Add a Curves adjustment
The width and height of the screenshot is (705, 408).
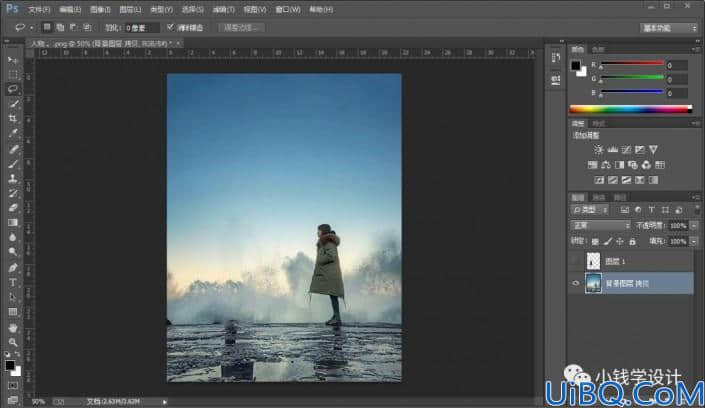(626, 149)
